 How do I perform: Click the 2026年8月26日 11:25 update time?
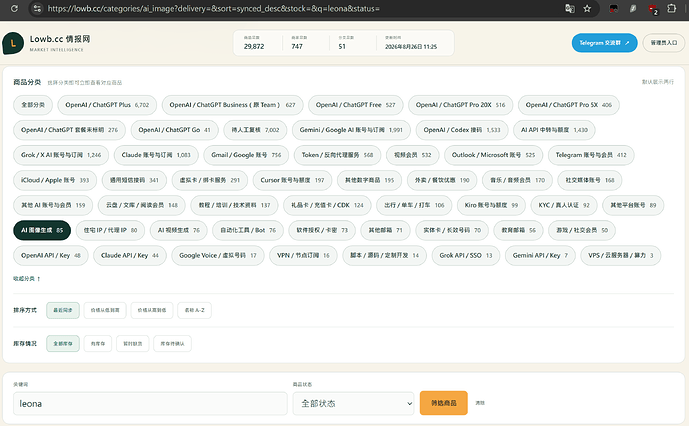click(411, 47)
